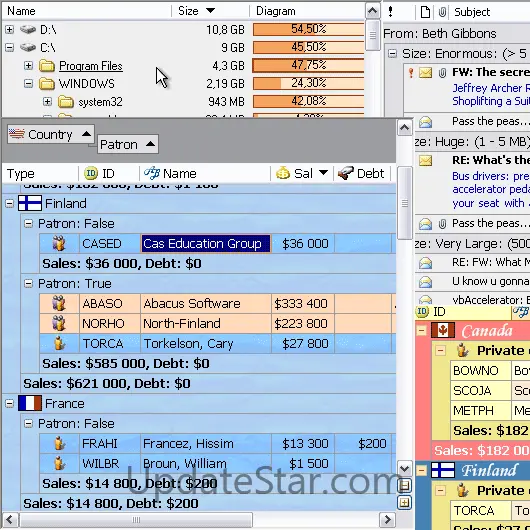Image resolution: width=530 pixels, height=530 pixels.
Task: Click the Canada flag icon in right grid
Action: click(x=443, y=330)
